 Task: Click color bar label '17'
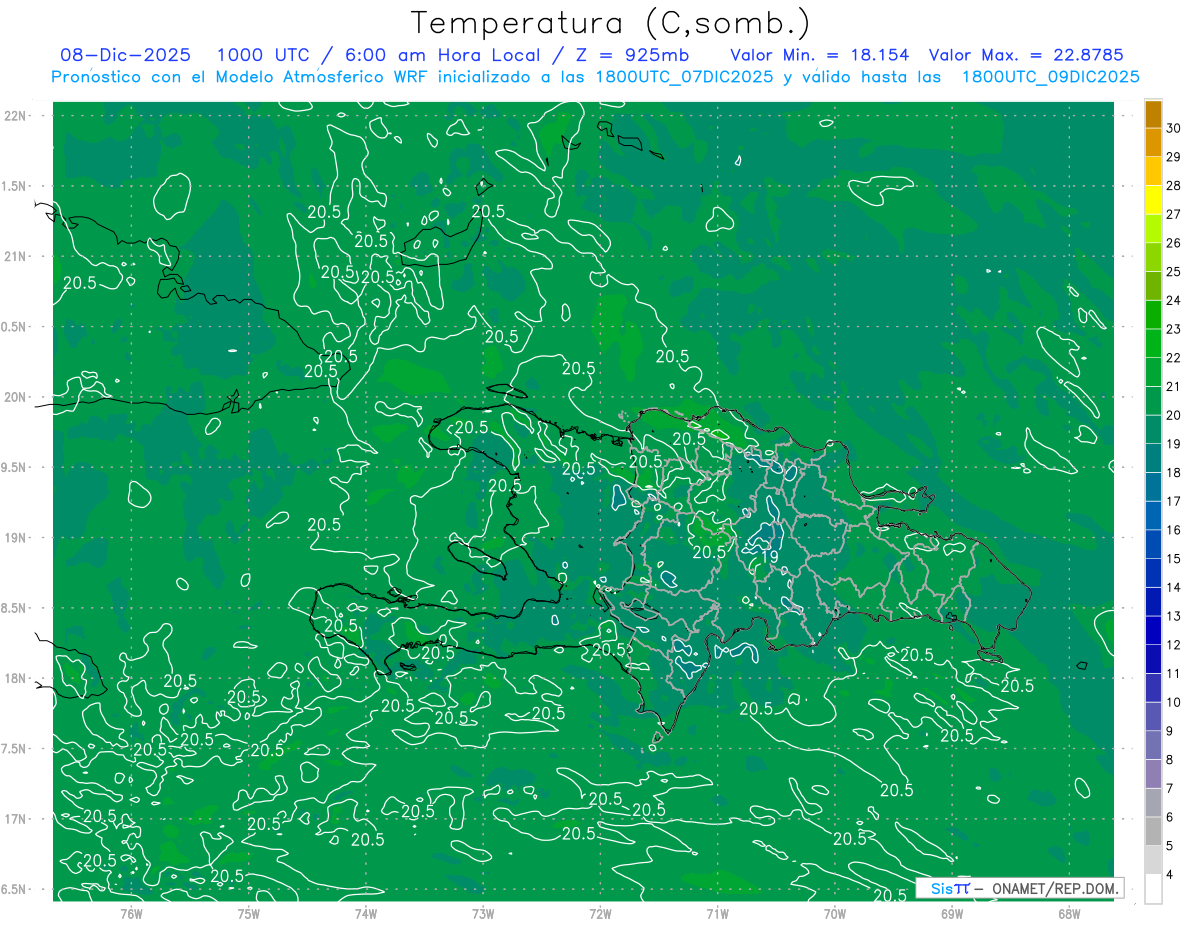click(x=1174, y=501)
